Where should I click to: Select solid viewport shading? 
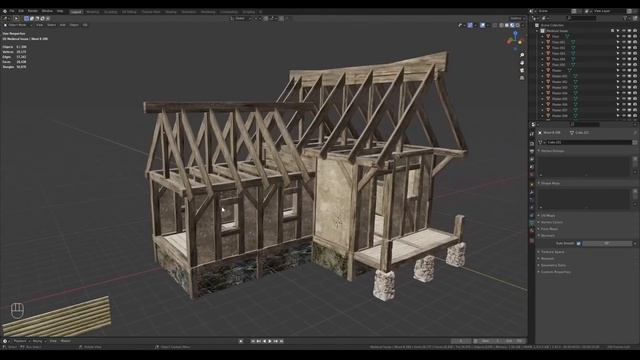pos(507,25)
